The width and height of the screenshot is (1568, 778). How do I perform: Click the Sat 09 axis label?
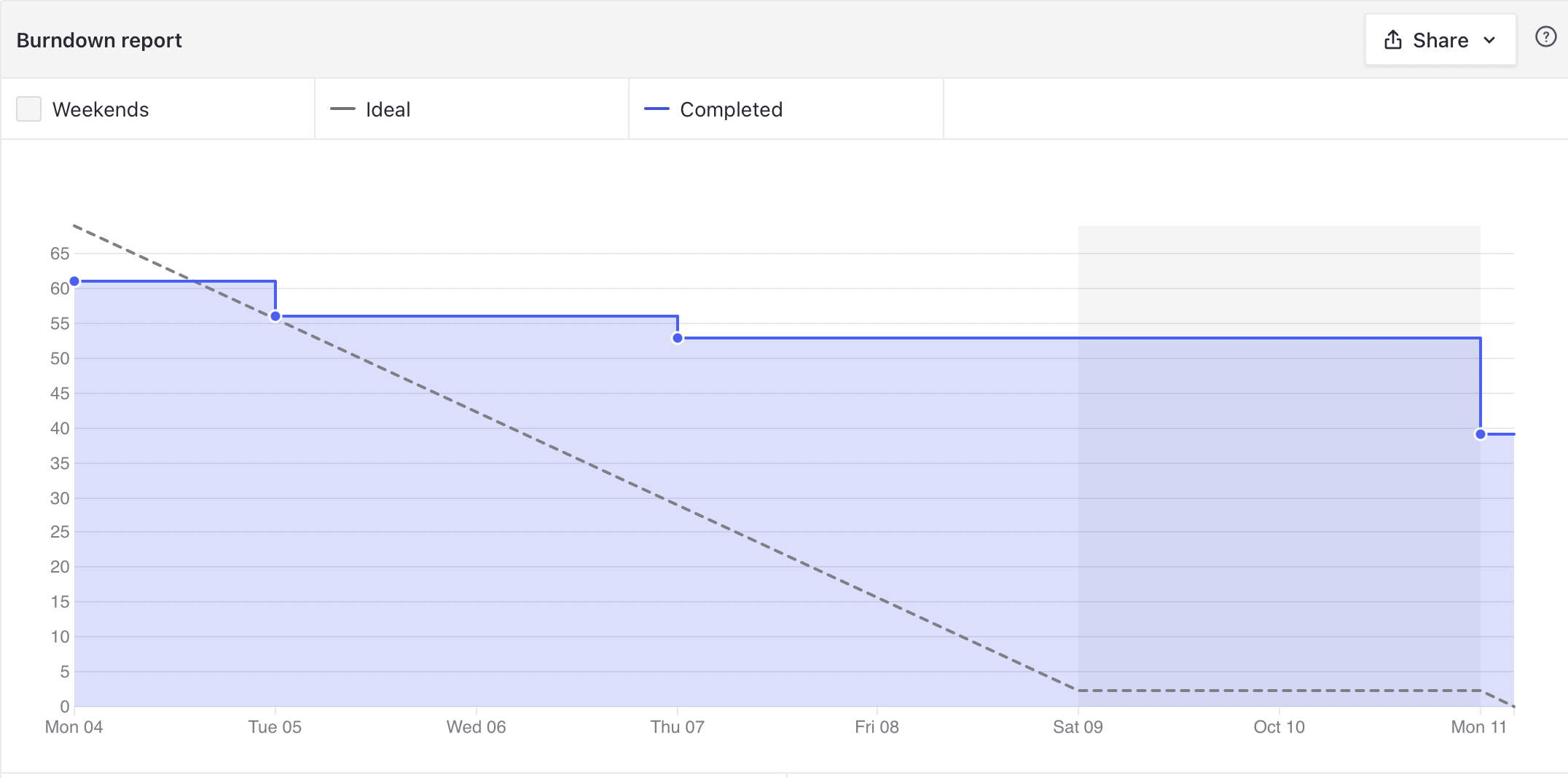[x=1078, y=727]
